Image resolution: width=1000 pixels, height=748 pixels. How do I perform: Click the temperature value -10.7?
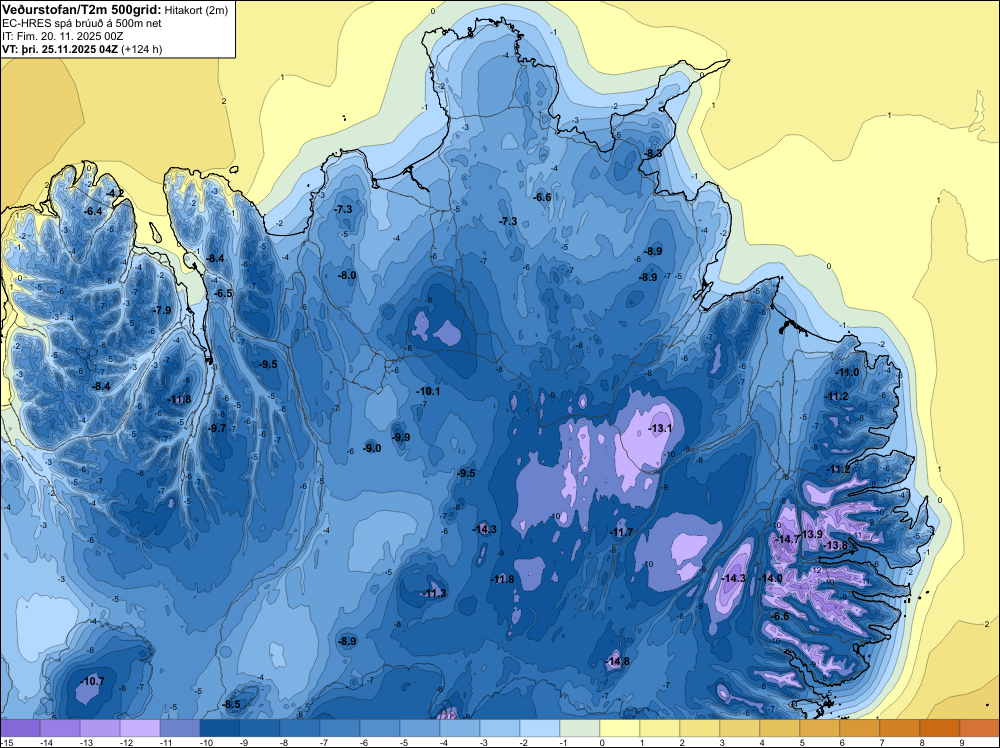[92, 682]
